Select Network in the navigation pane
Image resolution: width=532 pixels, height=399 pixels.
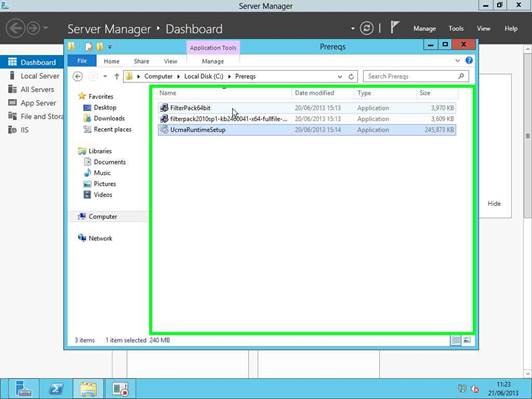point(100,238)
